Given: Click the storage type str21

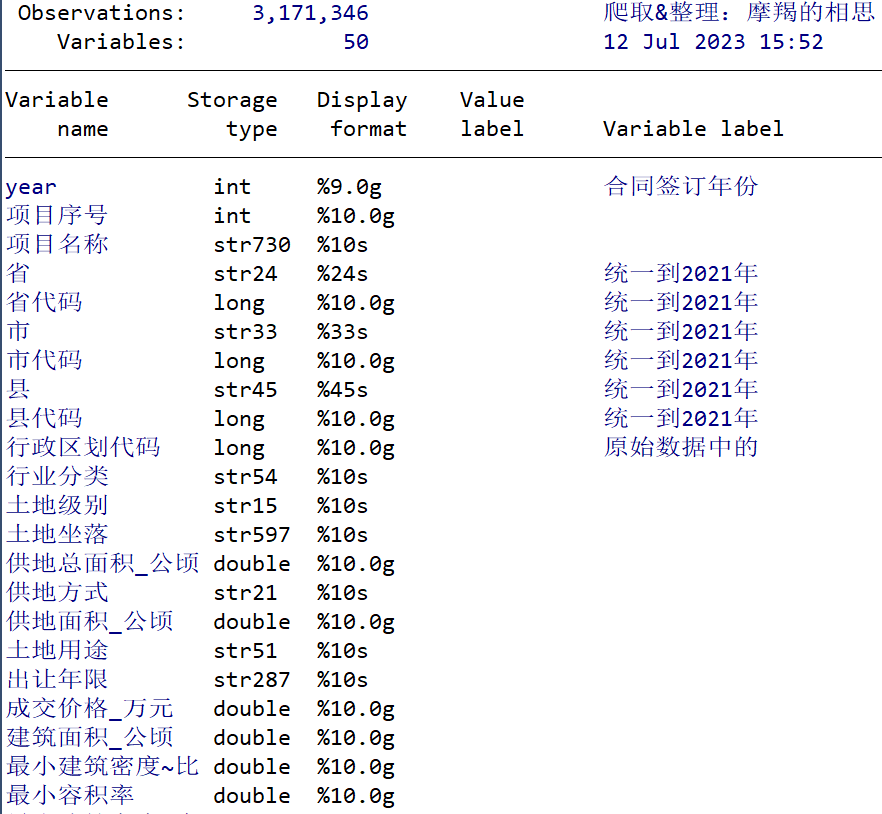Looking at the screenshot, I should (x=245, y=593).
